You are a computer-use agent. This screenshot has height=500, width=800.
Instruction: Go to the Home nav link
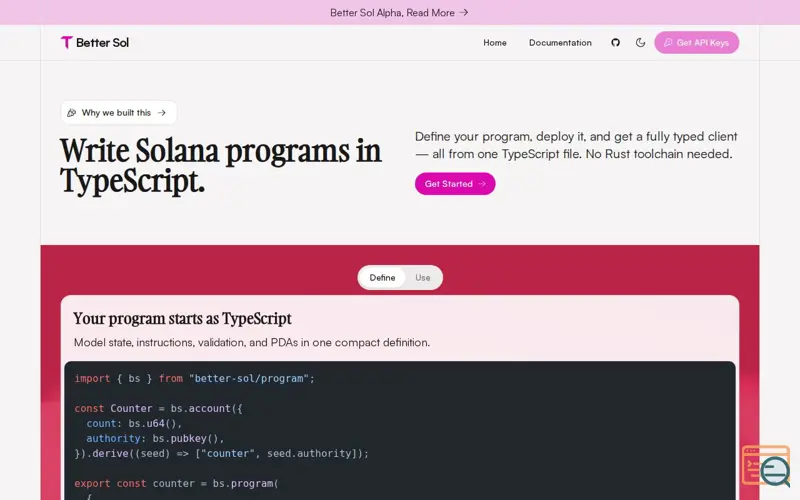(x=494, y=43)
